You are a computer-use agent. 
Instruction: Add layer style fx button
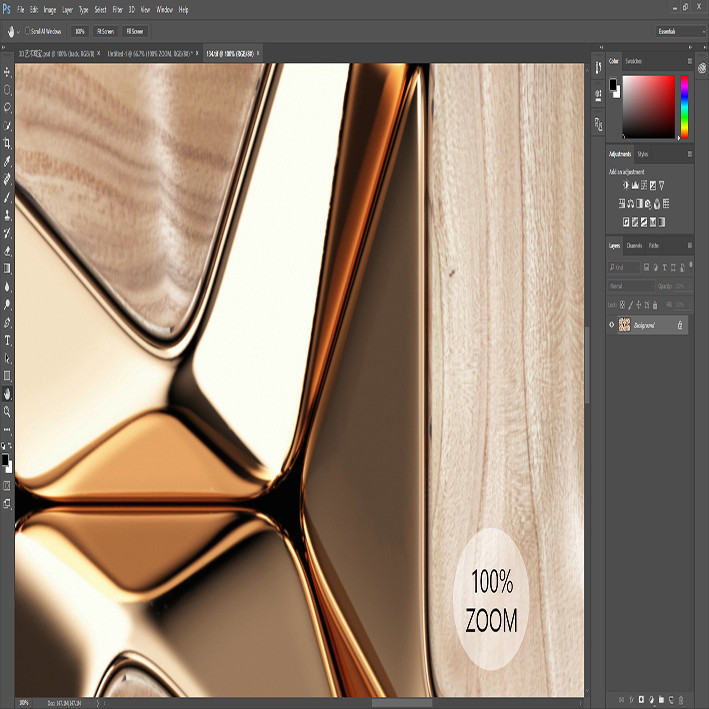pos(632,700)
